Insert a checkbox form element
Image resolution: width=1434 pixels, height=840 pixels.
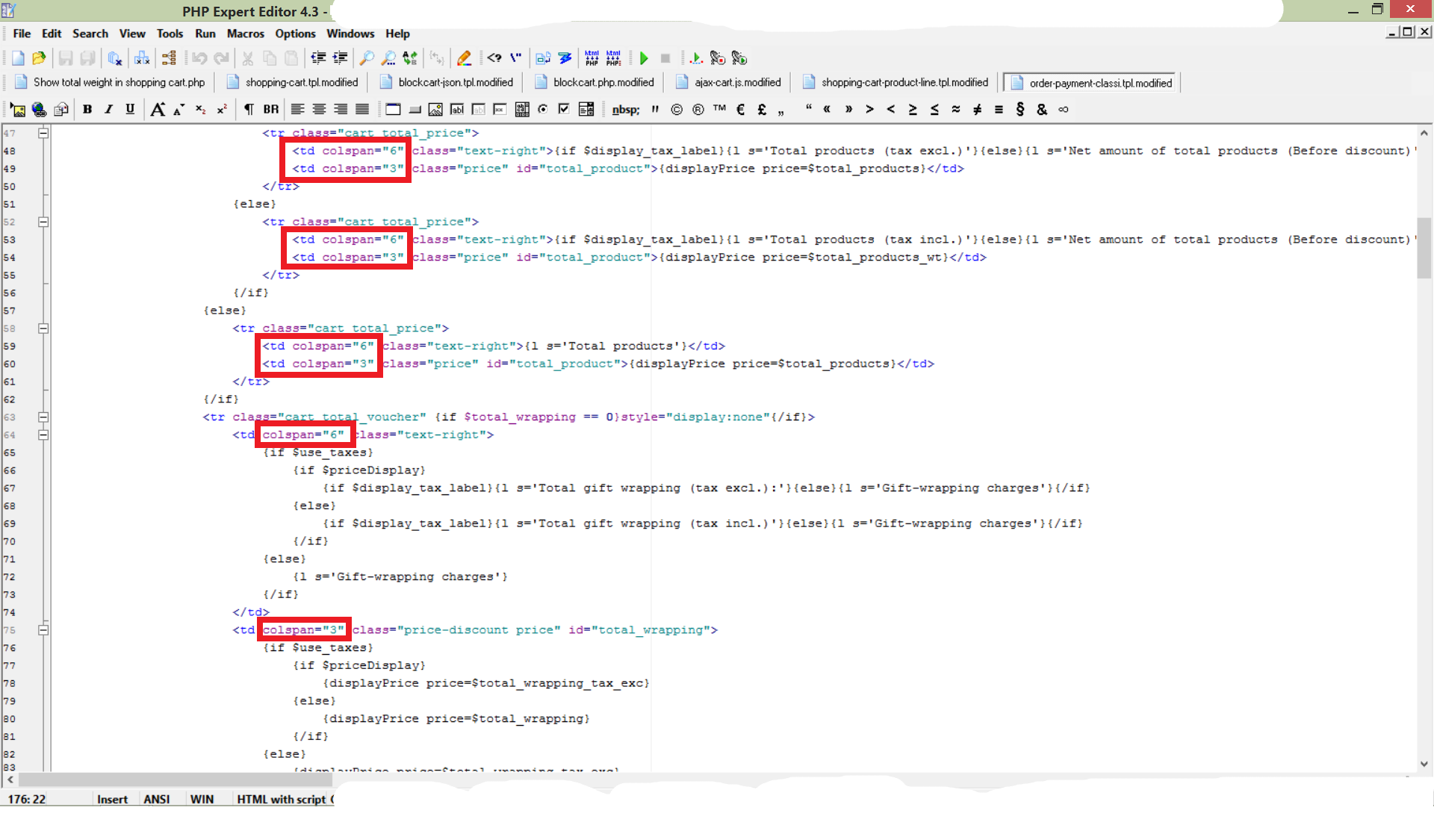click(x=564, y=109)
